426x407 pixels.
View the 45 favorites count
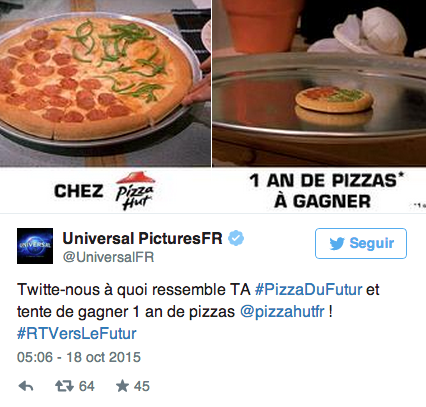tap(142, 386)
